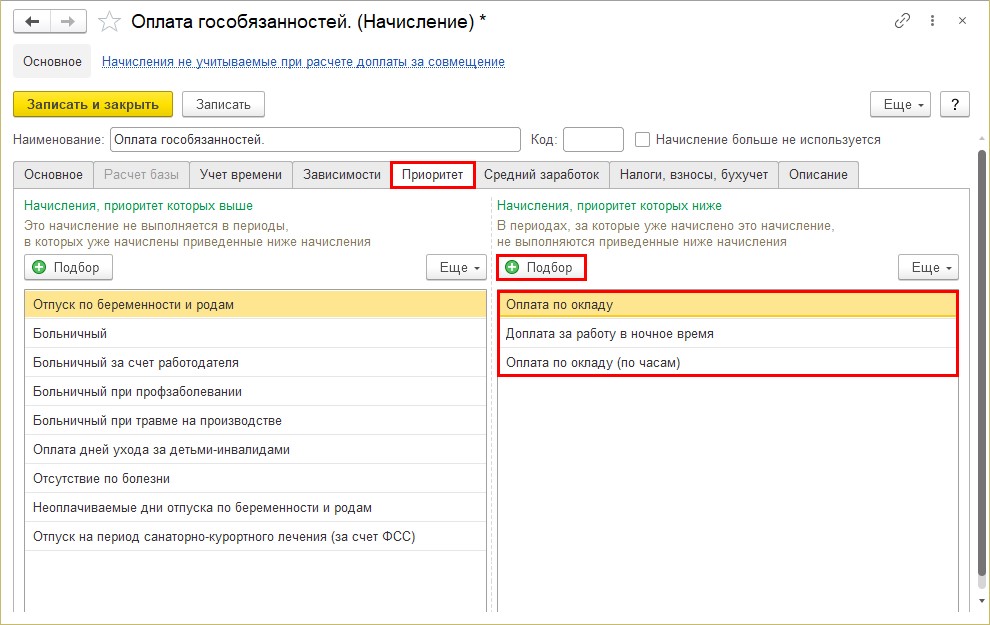Viewport: 990px width, 625px height.
Task: Select 'Больничный при профзаболевании' row
Action: pos(255,391)
